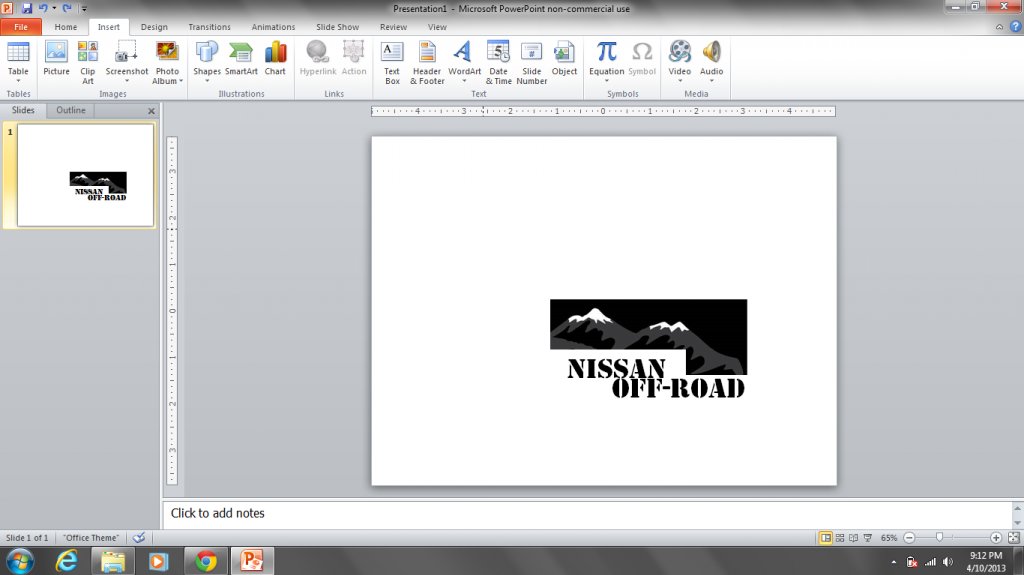1024x575 pixels.
Task: Switch to the Outline pane tab
Action: coord(71,110)
